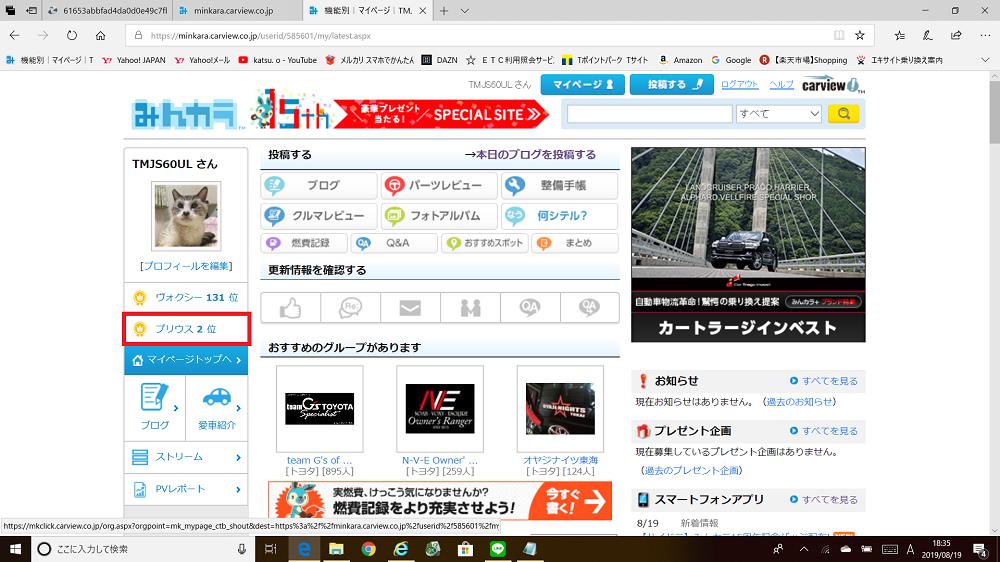Click the Windows Start button
Image resolution: width=1000 pixels, height=562 pixels.
click(15, 549)
